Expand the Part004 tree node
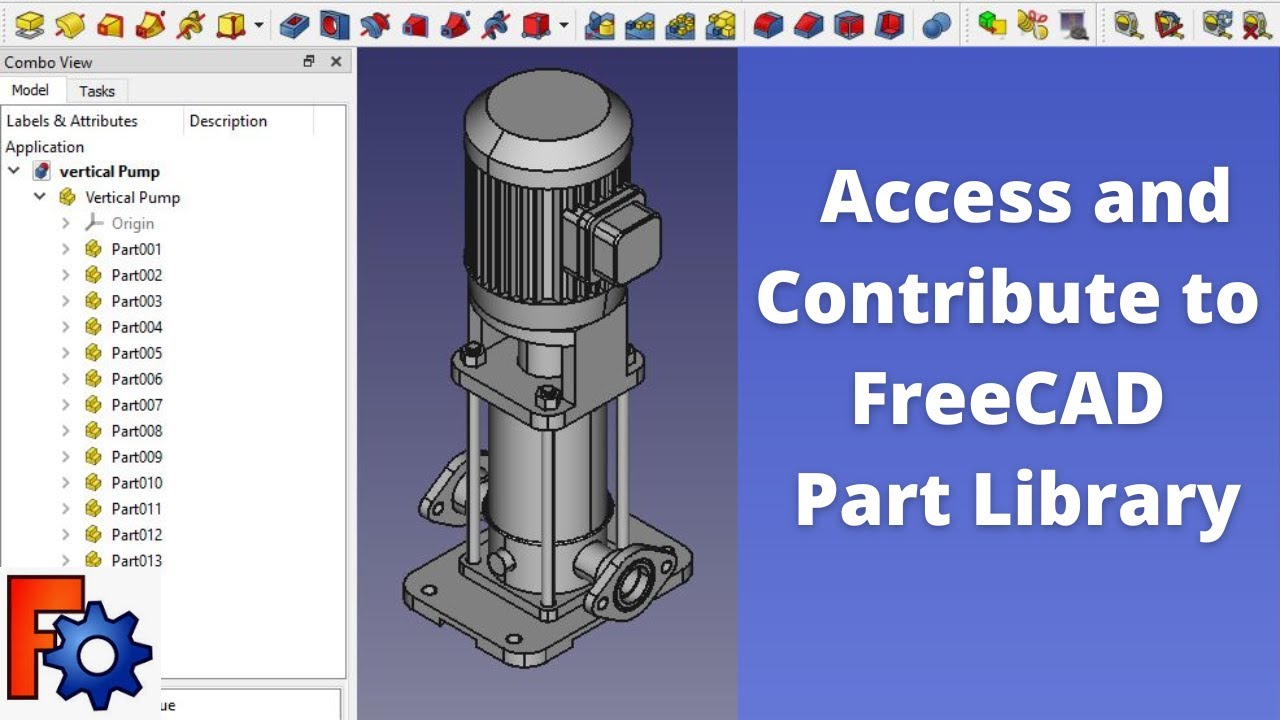The width and height of the screenshot is (1280, 720). [x=66, y=327]
